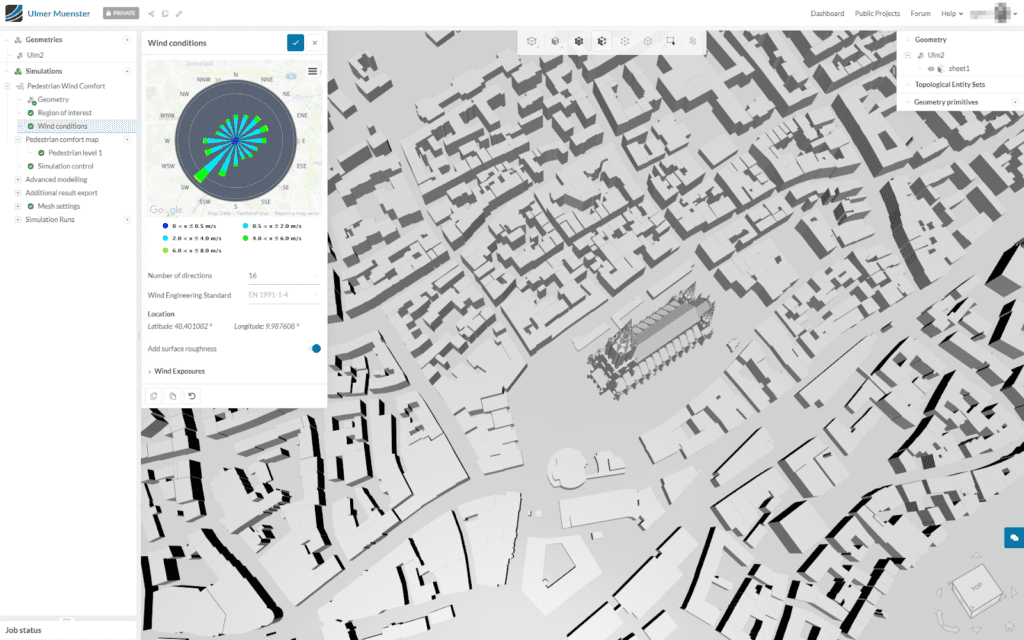
Task: Click the back arrow icon next to project name
Action: point(151,14)
